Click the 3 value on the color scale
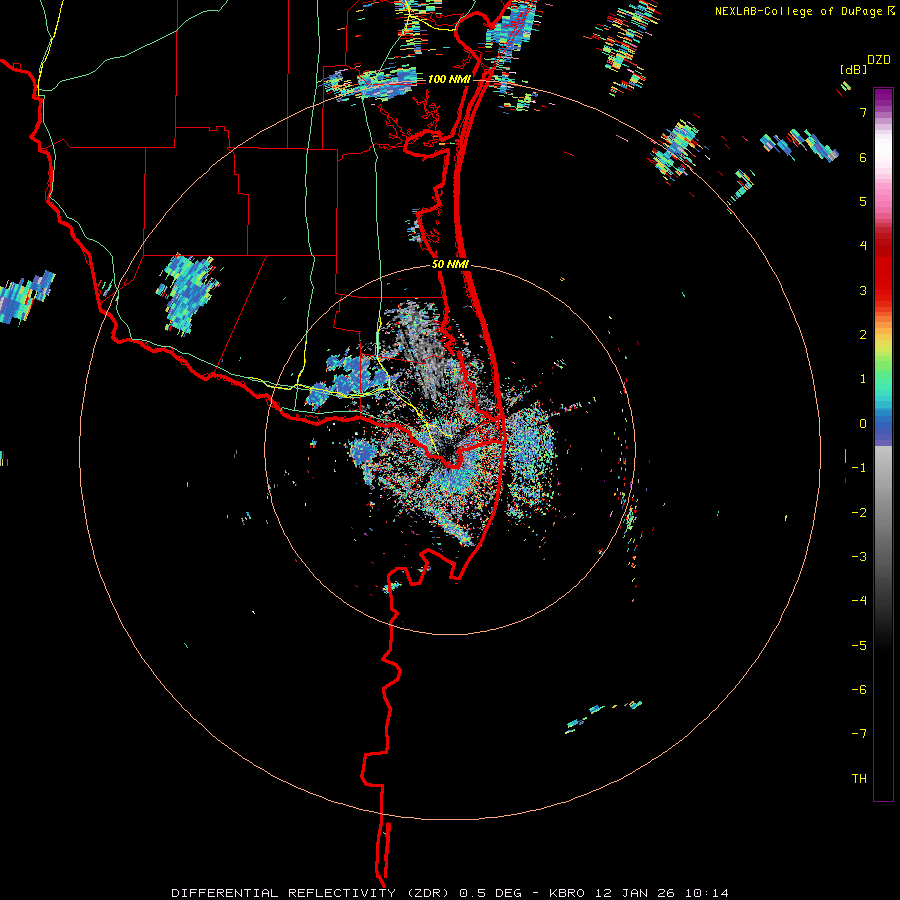The height and width of the screenshot is (900, 900). 863,290
